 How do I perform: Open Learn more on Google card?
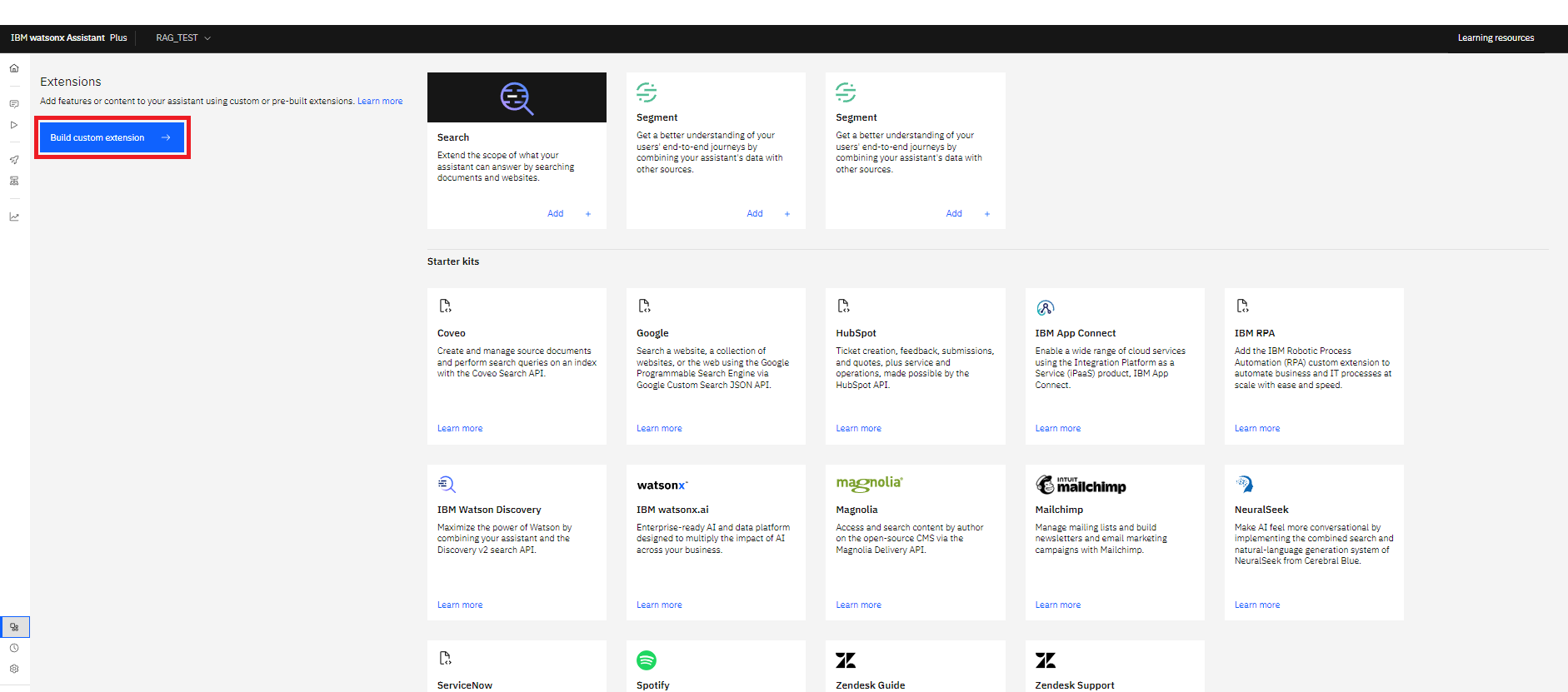[659, 429]
